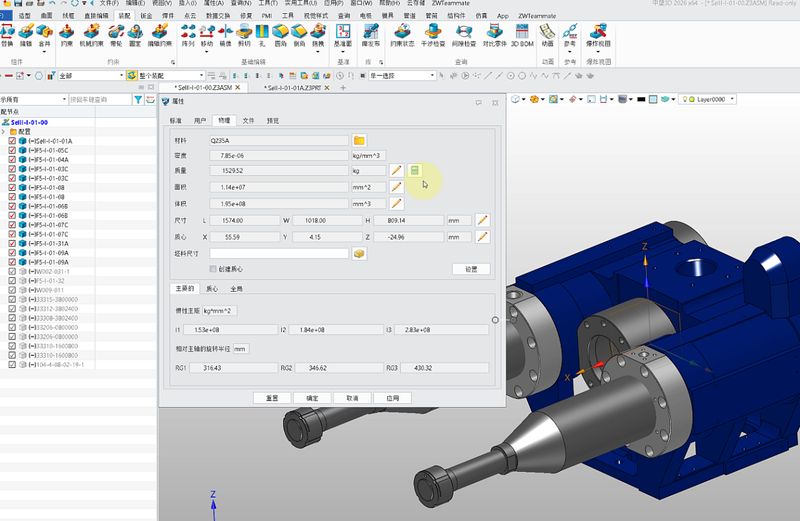Click the material library folder icon
800x521 pixels.
[360, 141]
